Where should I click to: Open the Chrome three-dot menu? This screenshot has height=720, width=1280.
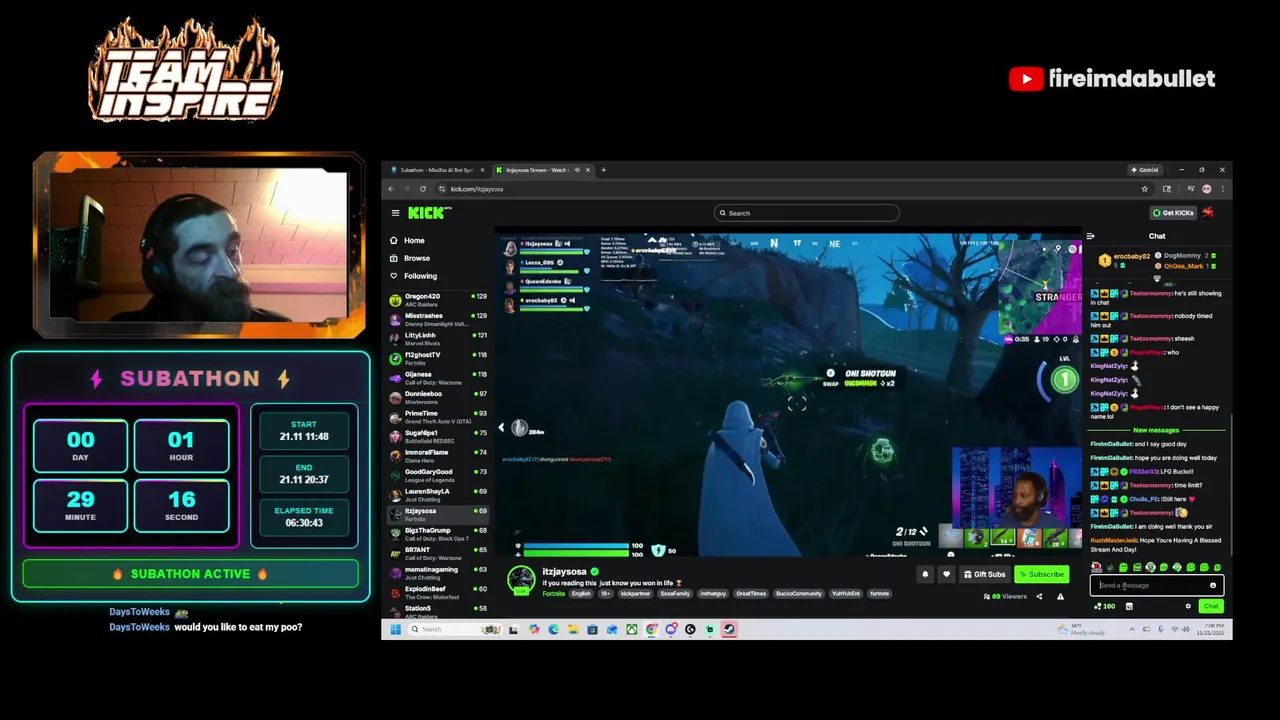(x=1222, y=189)
